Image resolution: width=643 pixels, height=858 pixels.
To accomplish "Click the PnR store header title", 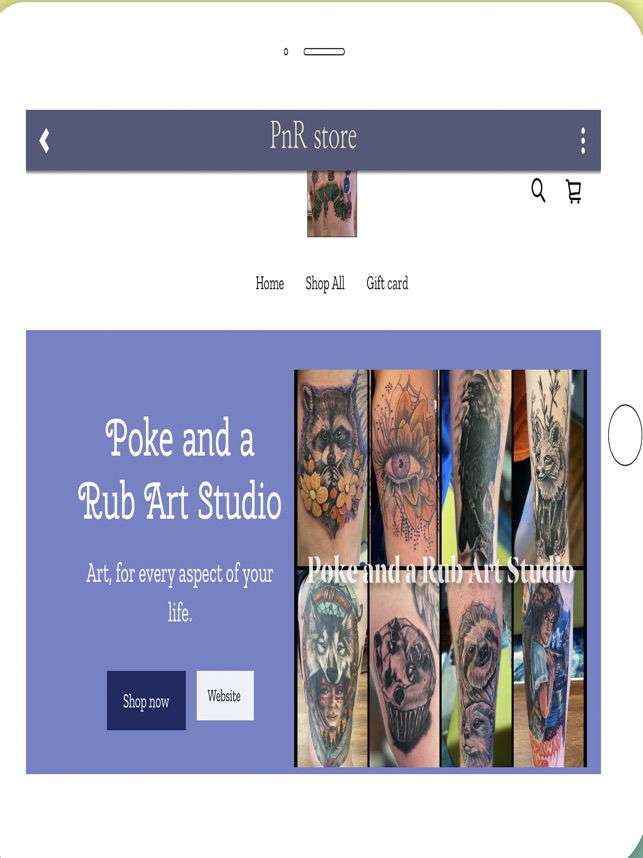I will click(x=314, y=136).
